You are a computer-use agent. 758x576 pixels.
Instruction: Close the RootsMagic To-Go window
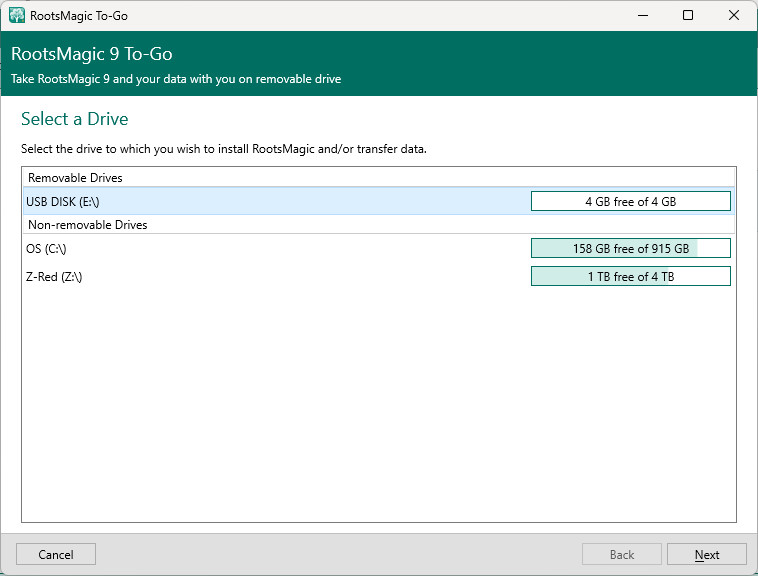tap(734, 16)
